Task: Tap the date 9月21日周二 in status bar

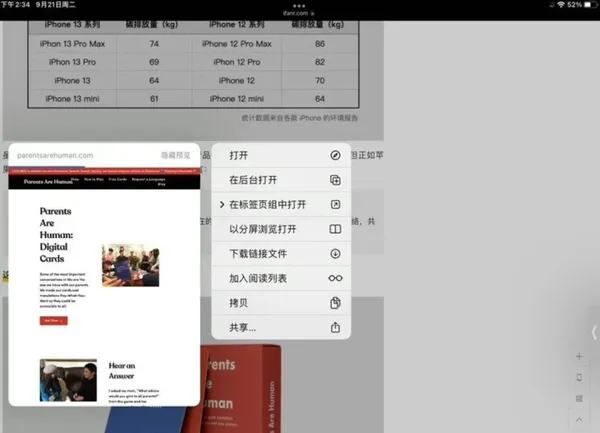Action: pyautogui.click(x=55, y=5)
